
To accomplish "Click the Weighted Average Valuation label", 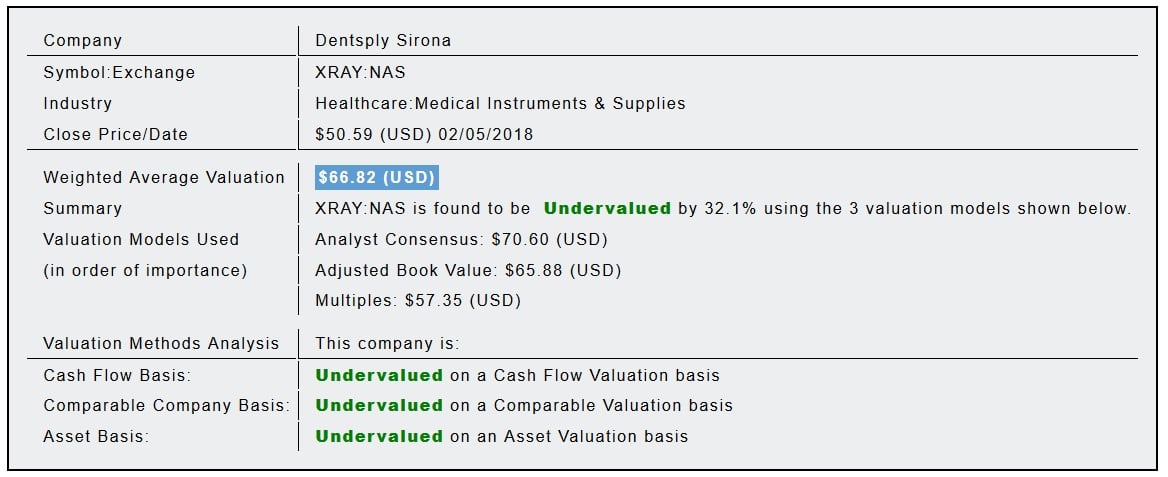I will click(164, 177).
